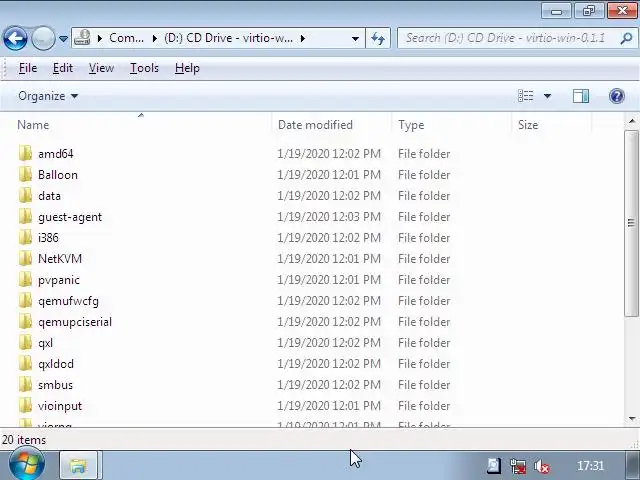Click the vertical scrollbar thumb
Screen dimensions: 640x480
631,223
